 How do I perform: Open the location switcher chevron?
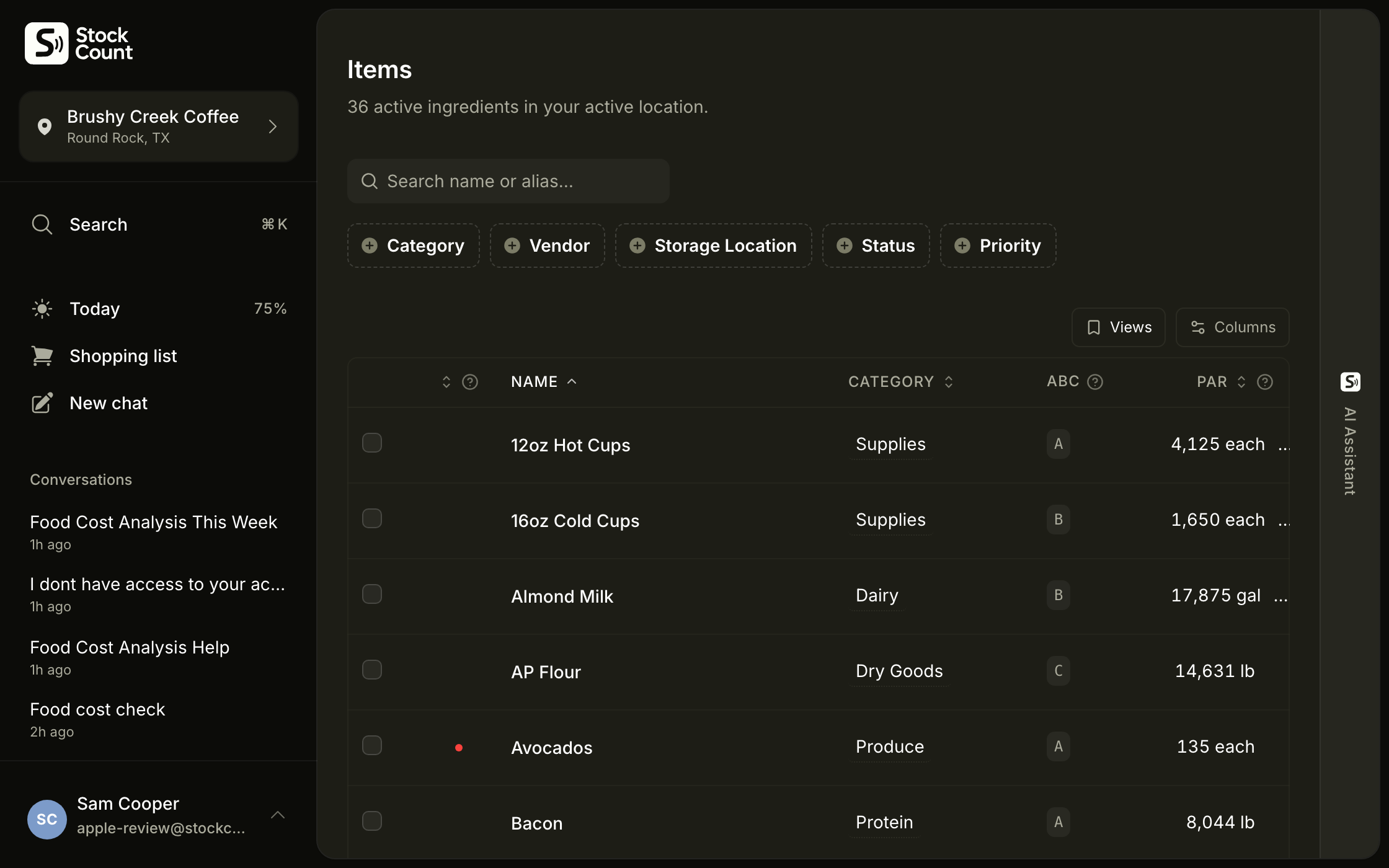tap(273, 126)
